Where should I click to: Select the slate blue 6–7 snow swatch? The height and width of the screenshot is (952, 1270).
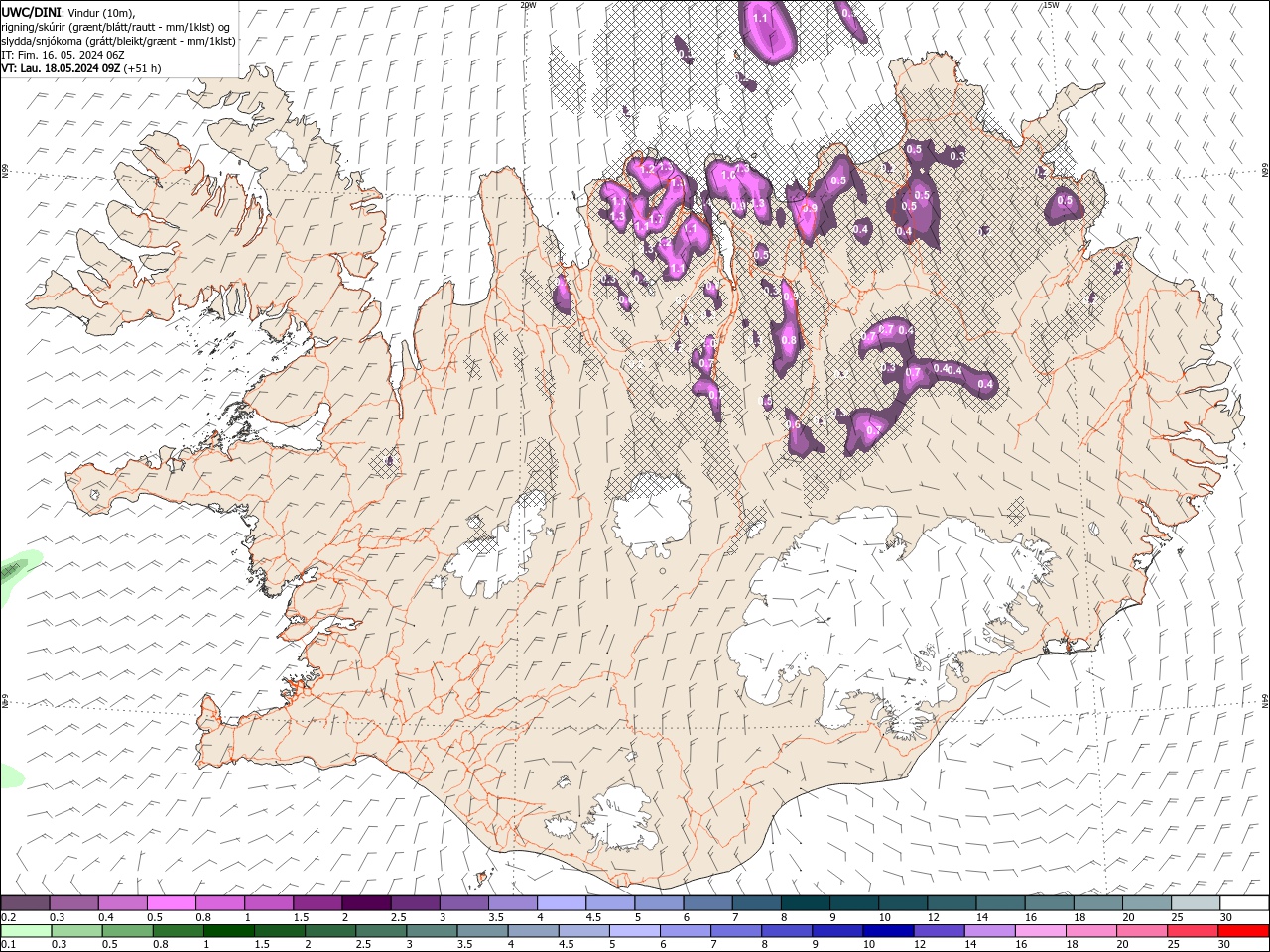[708, 903]
